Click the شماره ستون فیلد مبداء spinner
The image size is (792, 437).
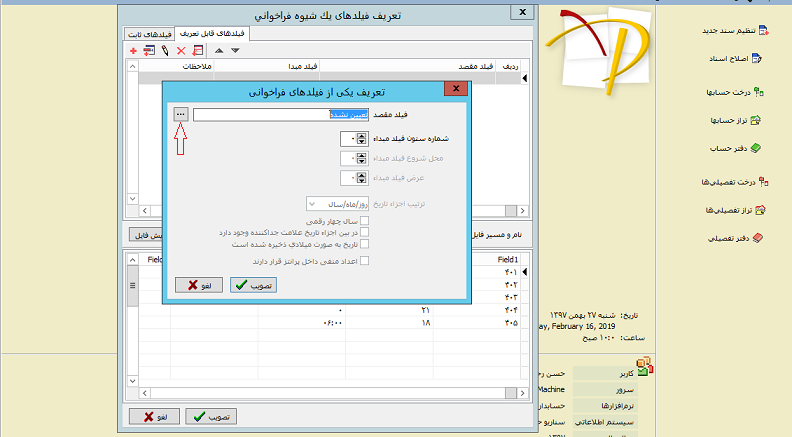coord(360,138)
